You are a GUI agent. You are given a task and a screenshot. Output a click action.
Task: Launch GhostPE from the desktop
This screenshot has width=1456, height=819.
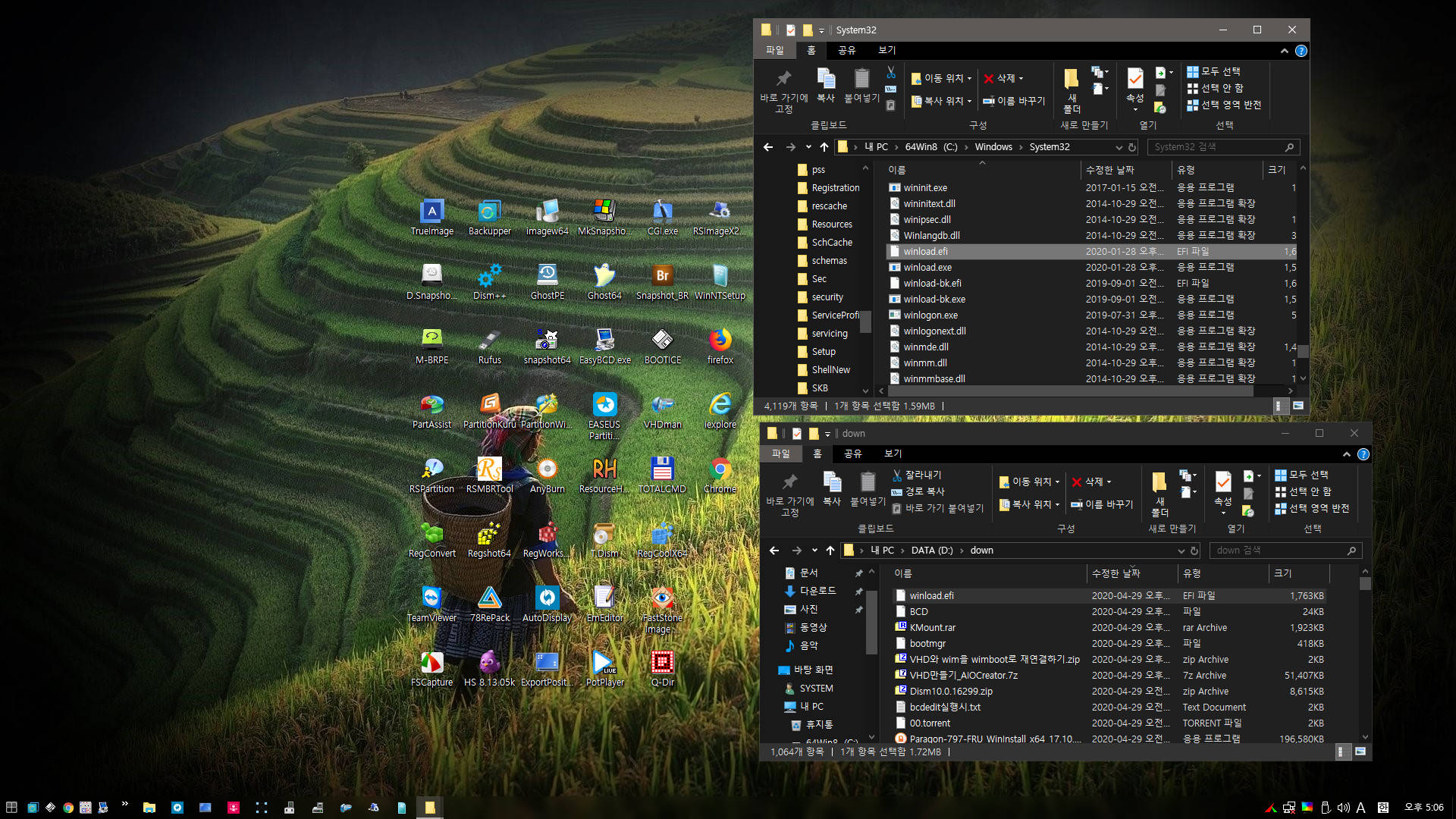(x=547, y=282)
